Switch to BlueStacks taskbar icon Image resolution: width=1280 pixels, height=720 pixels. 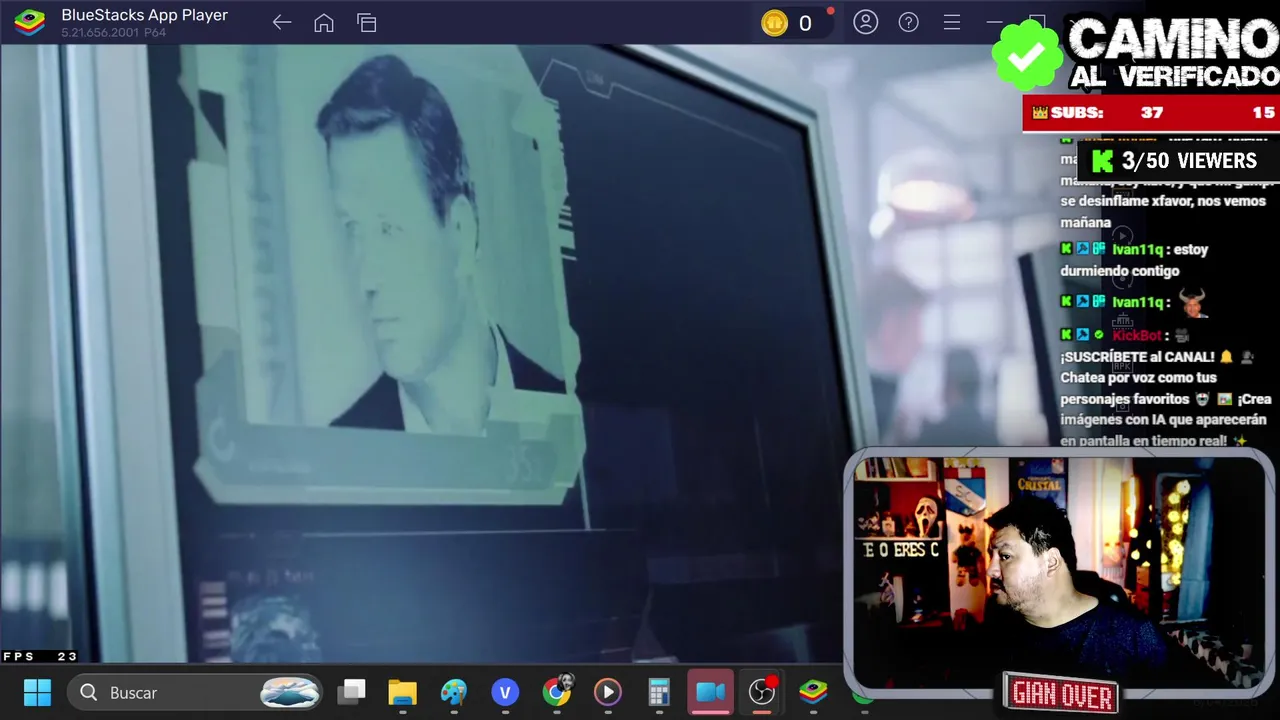[813, 692]
